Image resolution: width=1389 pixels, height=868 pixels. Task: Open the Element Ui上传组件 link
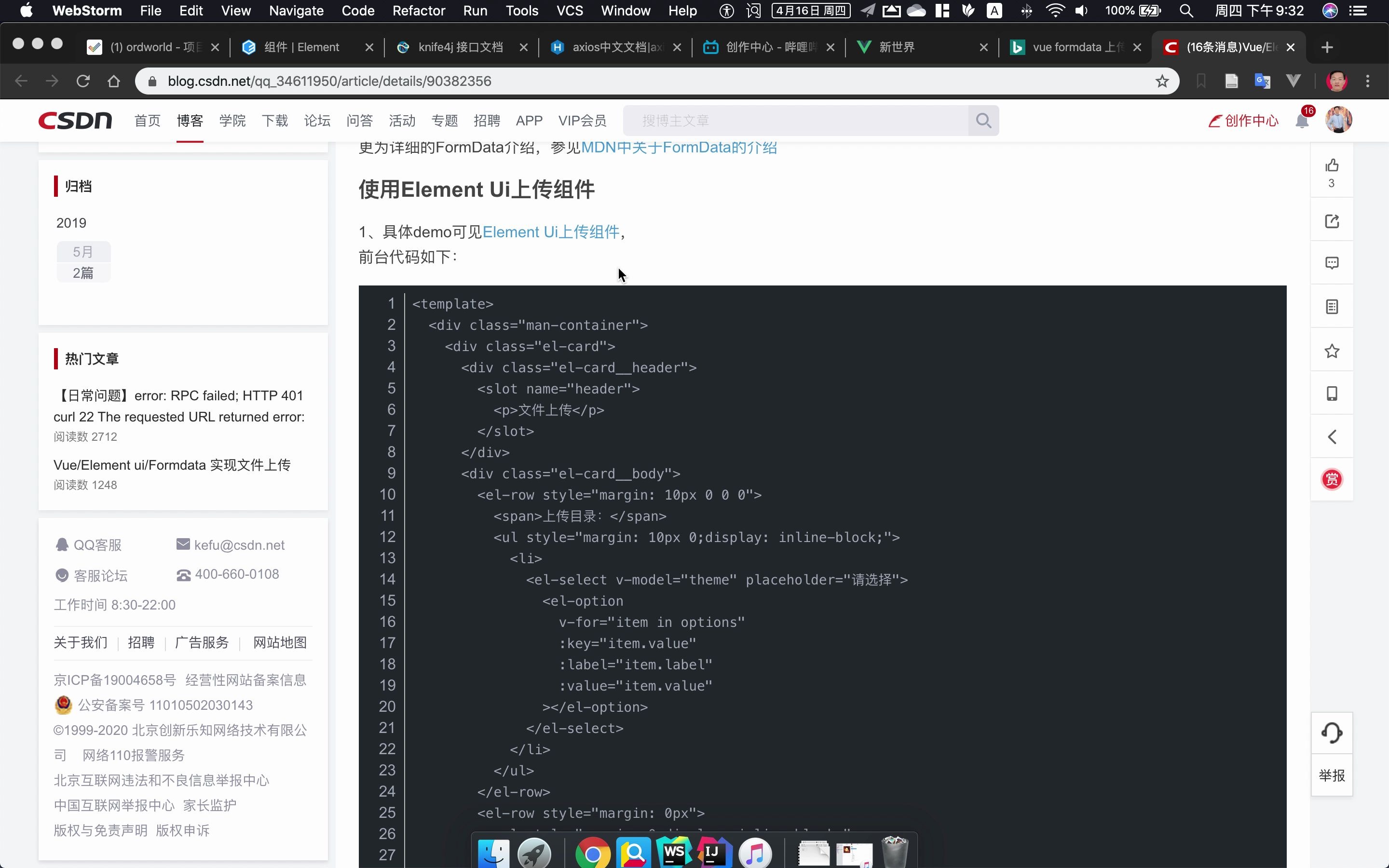pyautogui.click(x=550, y=232)
